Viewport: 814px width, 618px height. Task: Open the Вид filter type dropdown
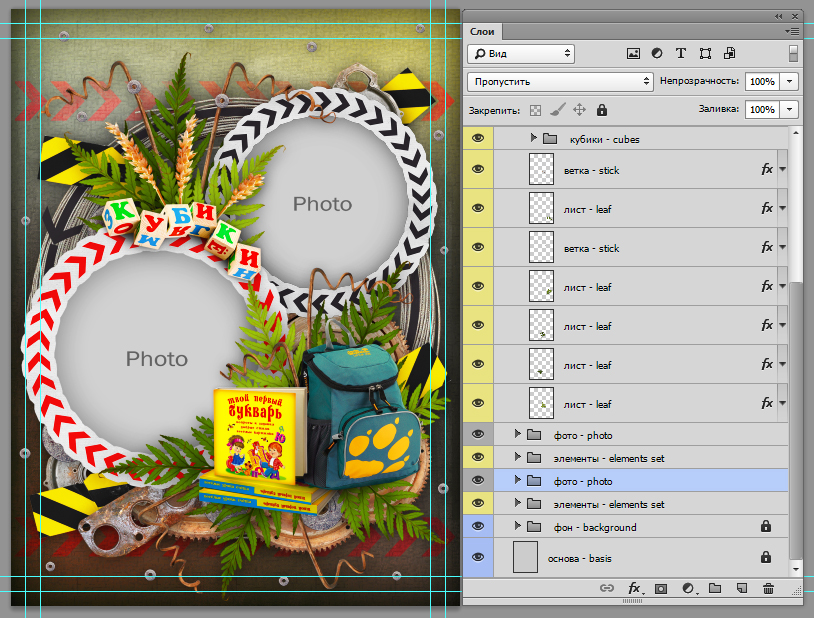pyautogui.click(x=521, y=53)
